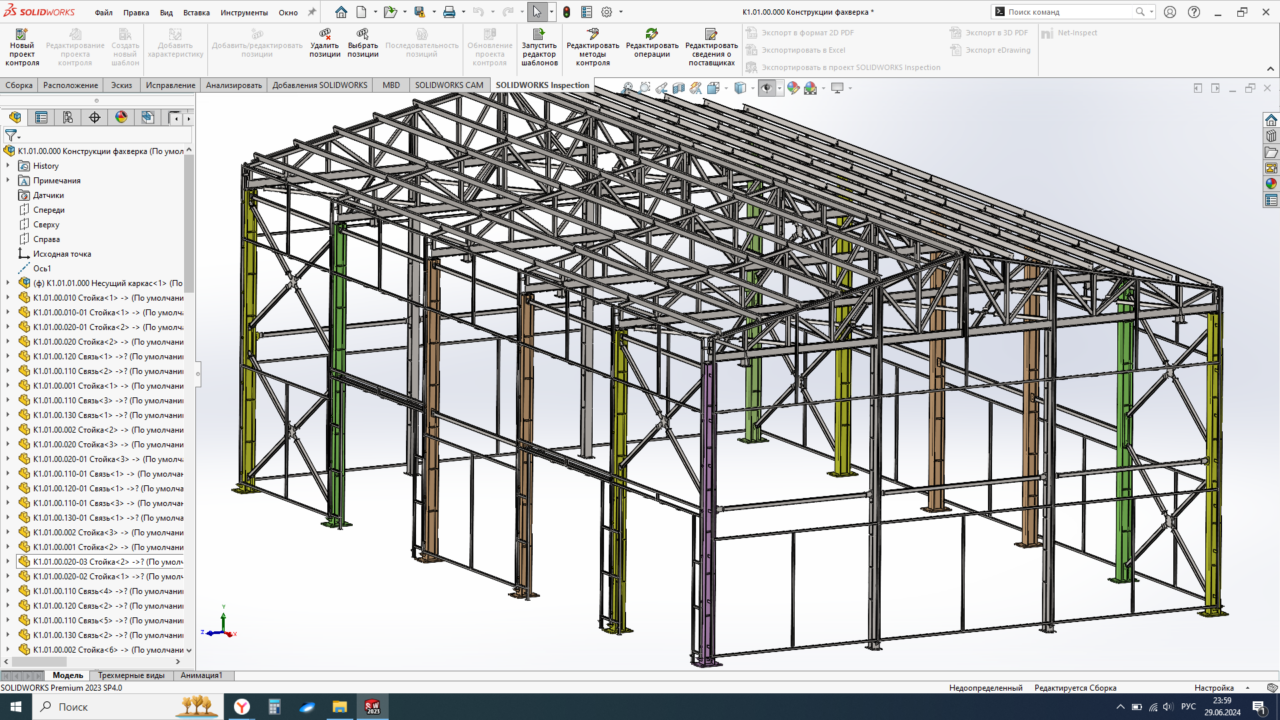Click Новый проект контроля button
Viewport: 1280px width, 720px height.
pos(22,46)
